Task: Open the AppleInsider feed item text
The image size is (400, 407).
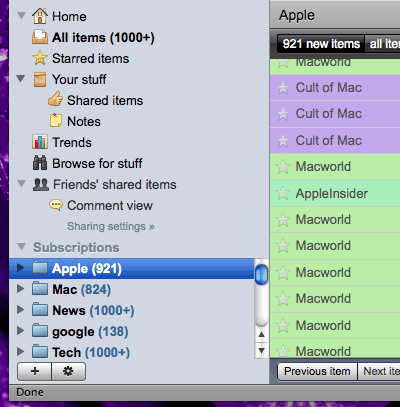Action: pos(332,193)
